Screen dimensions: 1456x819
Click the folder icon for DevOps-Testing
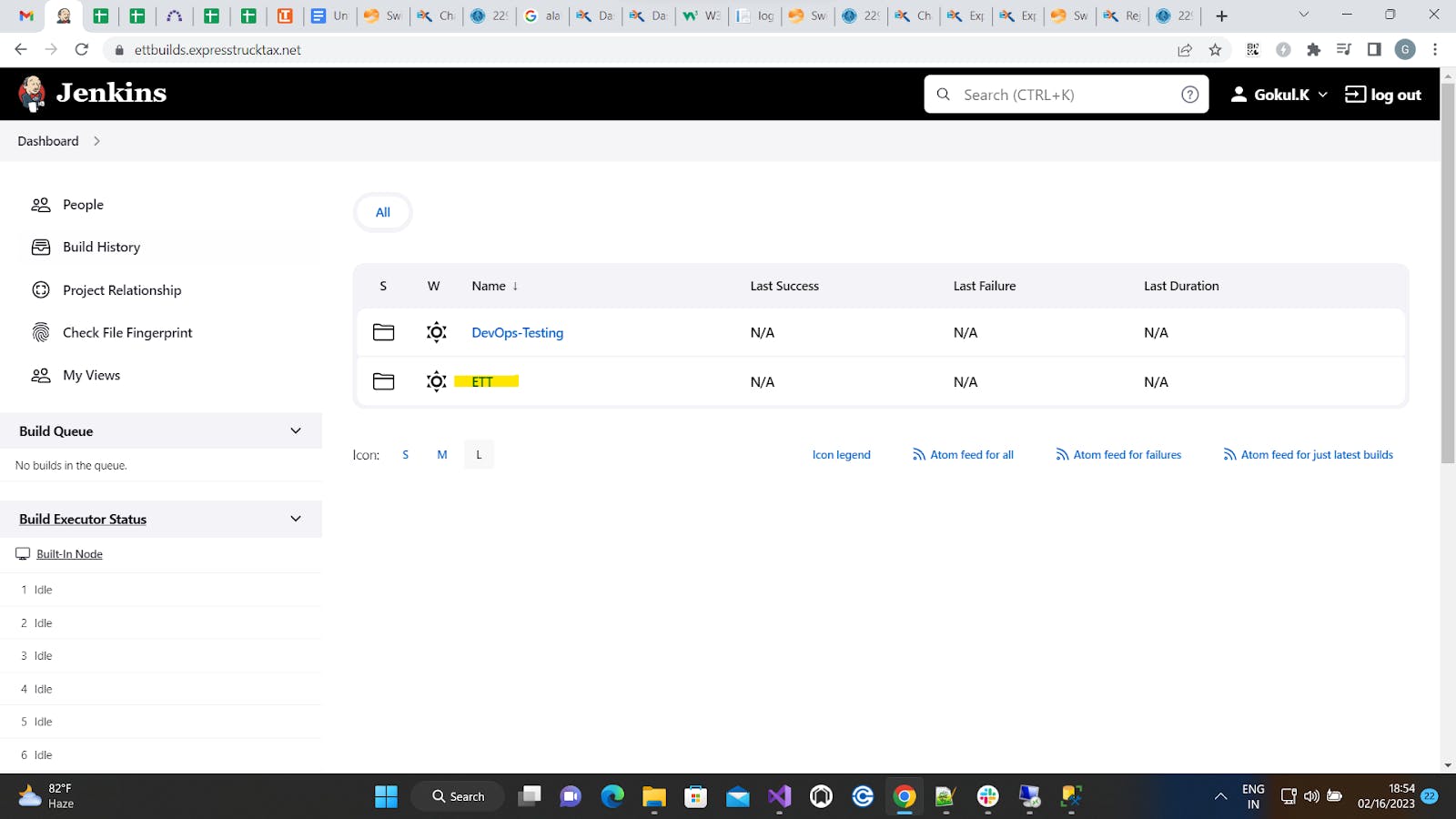click(384, 332)
